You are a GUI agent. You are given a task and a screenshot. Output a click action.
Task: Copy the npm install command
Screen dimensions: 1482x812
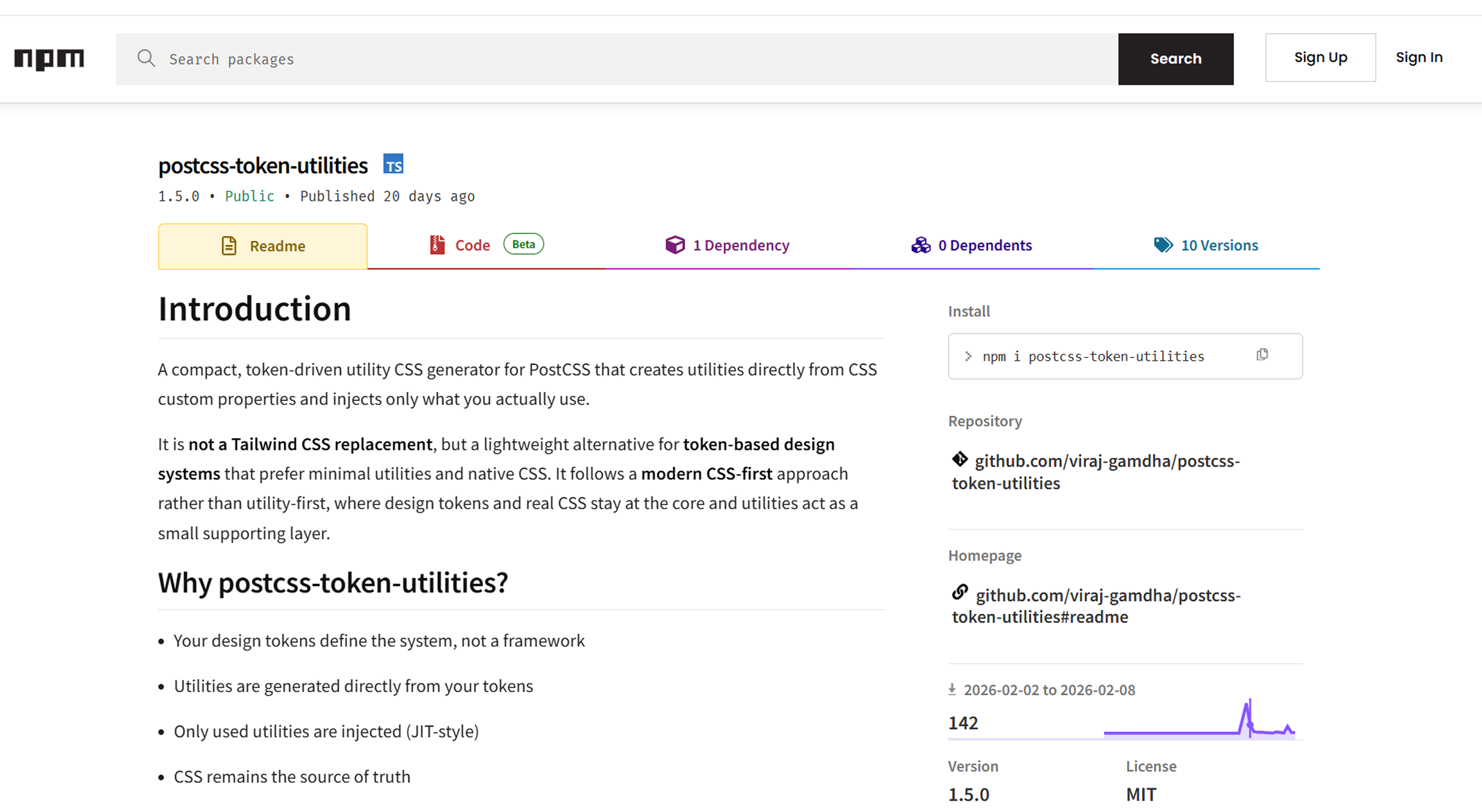(x=1262, y=355)
